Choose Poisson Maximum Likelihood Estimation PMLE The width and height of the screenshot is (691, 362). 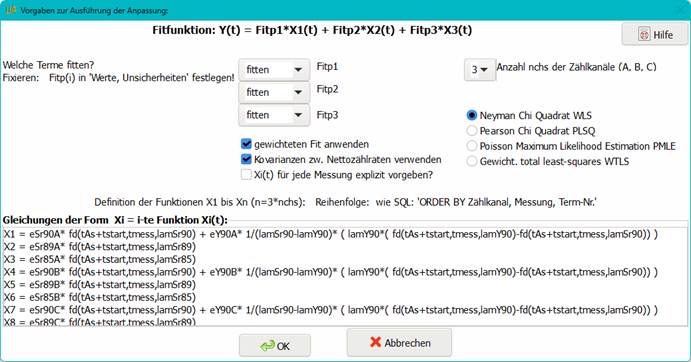472,146
